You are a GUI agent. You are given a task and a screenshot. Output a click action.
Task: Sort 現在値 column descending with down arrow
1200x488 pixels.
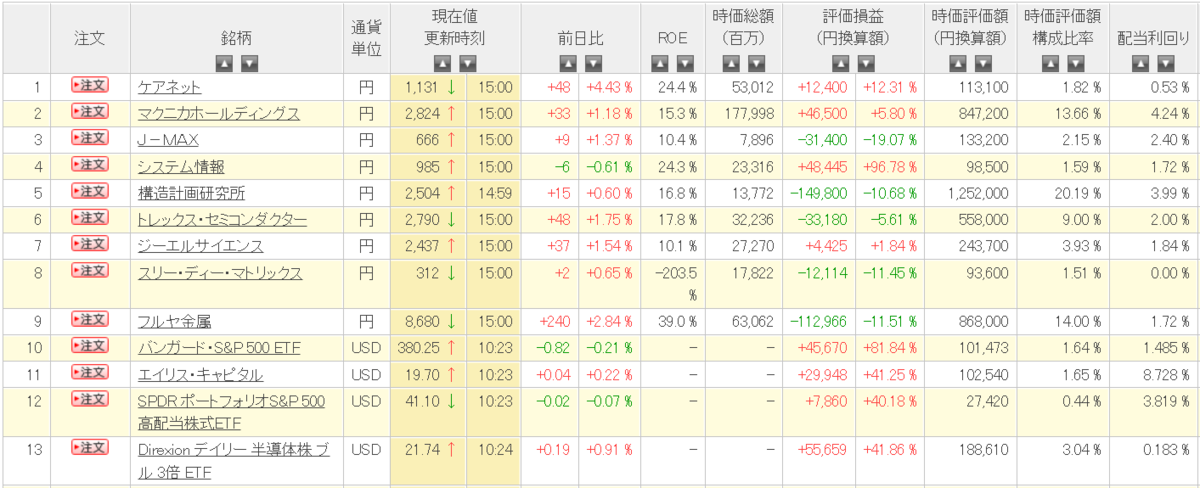(469, 63)
